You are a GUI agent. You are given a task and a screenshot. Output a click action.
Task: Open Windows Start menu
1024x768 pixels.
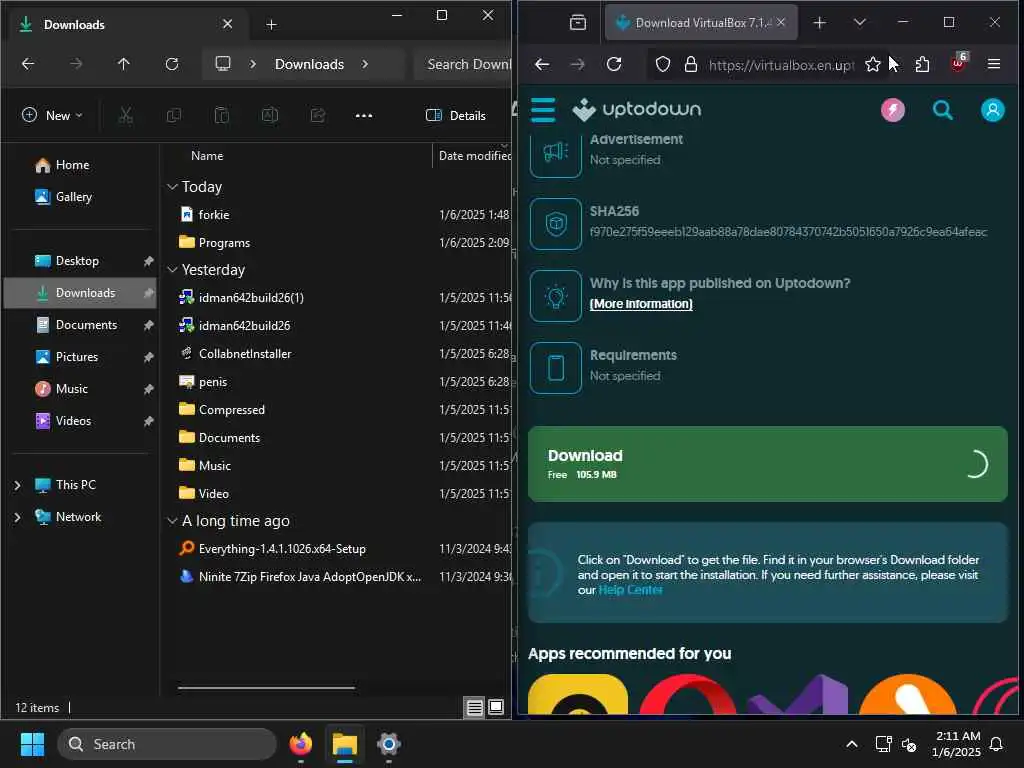pyautogui.click(x=32, y=744)
